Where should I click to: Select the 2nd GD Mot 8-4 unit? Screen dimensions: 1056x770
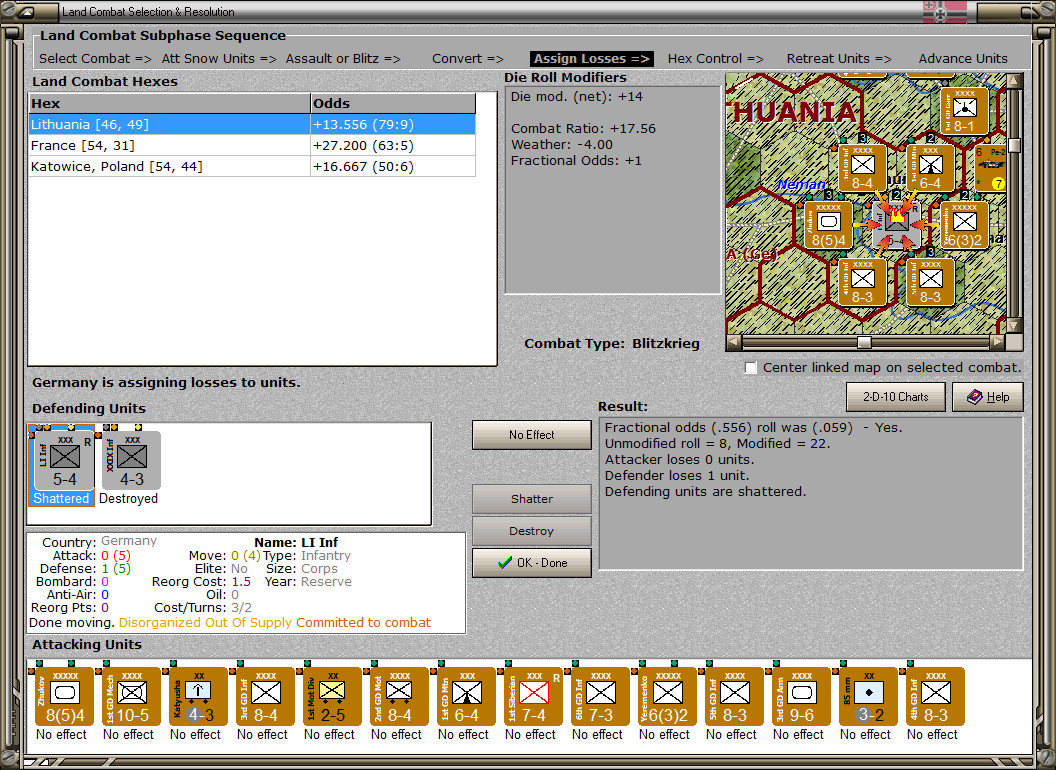399,696
